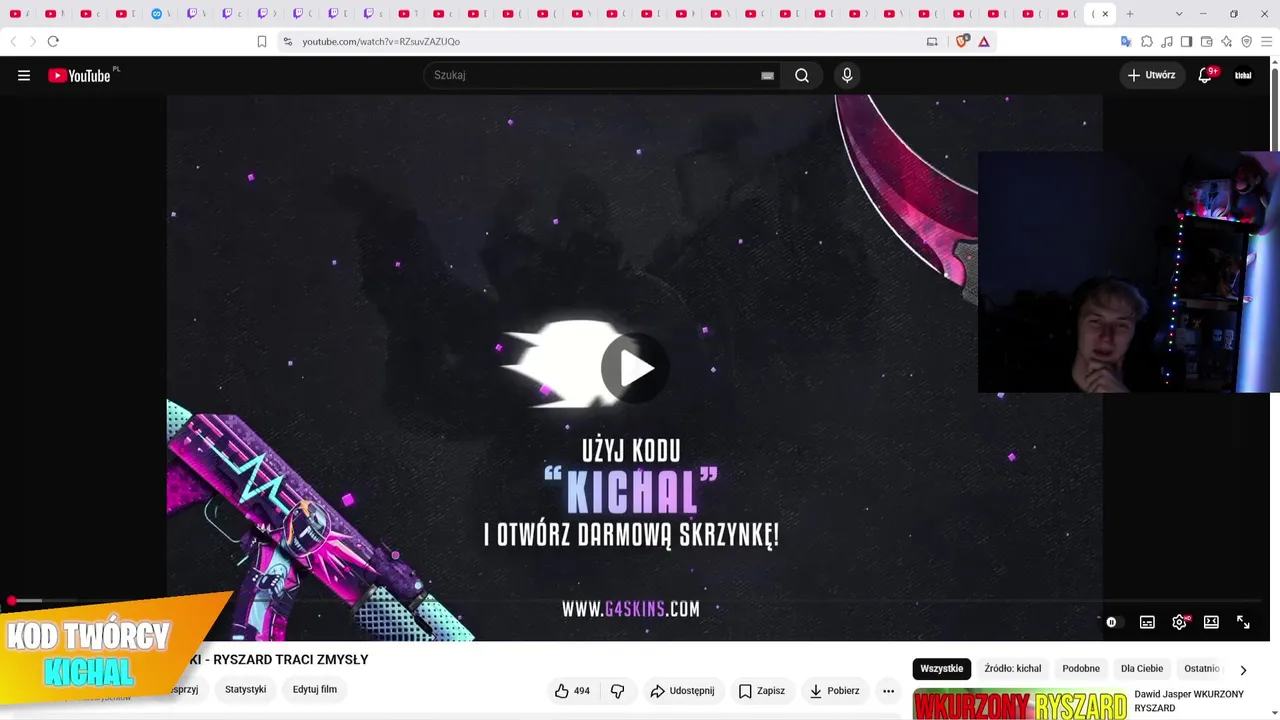1280x720 pixels.
Task: Toggle subtitles in the video player
Action: pyautogui.click(x=1147, y=622)
